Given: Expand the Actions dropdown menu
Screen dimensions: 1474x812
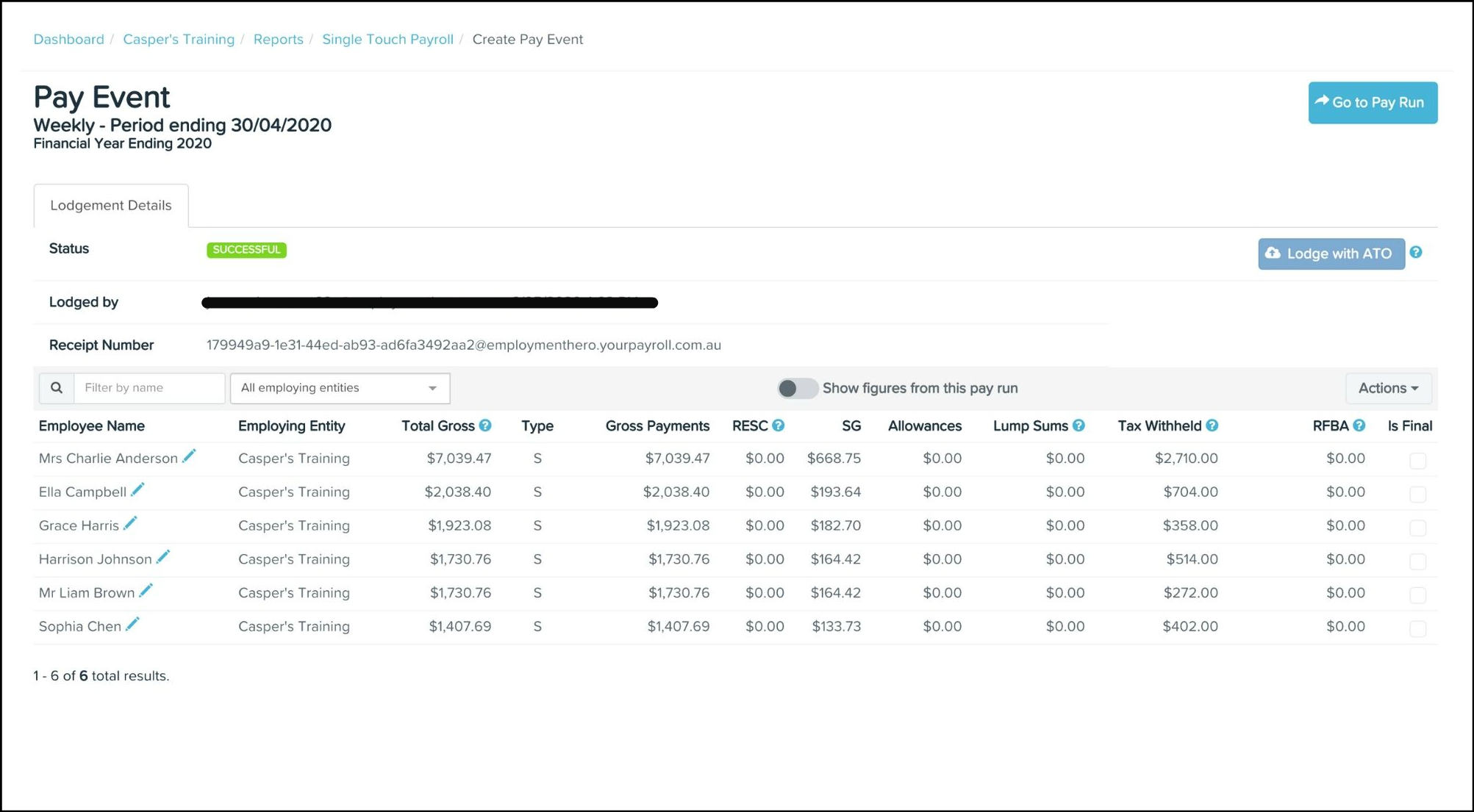Looking at the screenshot, I should [1388, 388].
